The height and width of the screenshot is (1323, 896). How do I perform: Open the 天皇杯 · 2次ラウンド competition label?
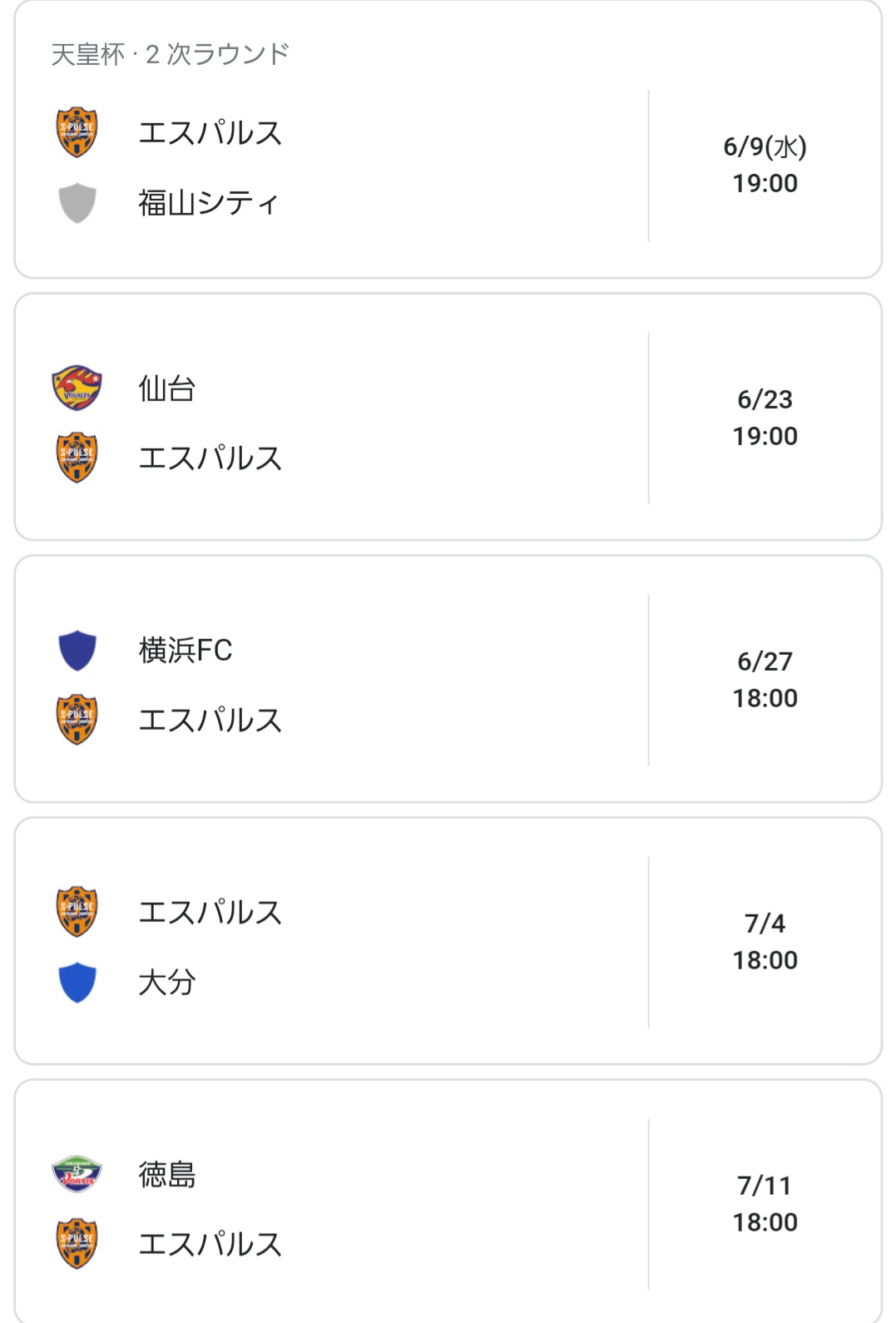pos(170,55)
